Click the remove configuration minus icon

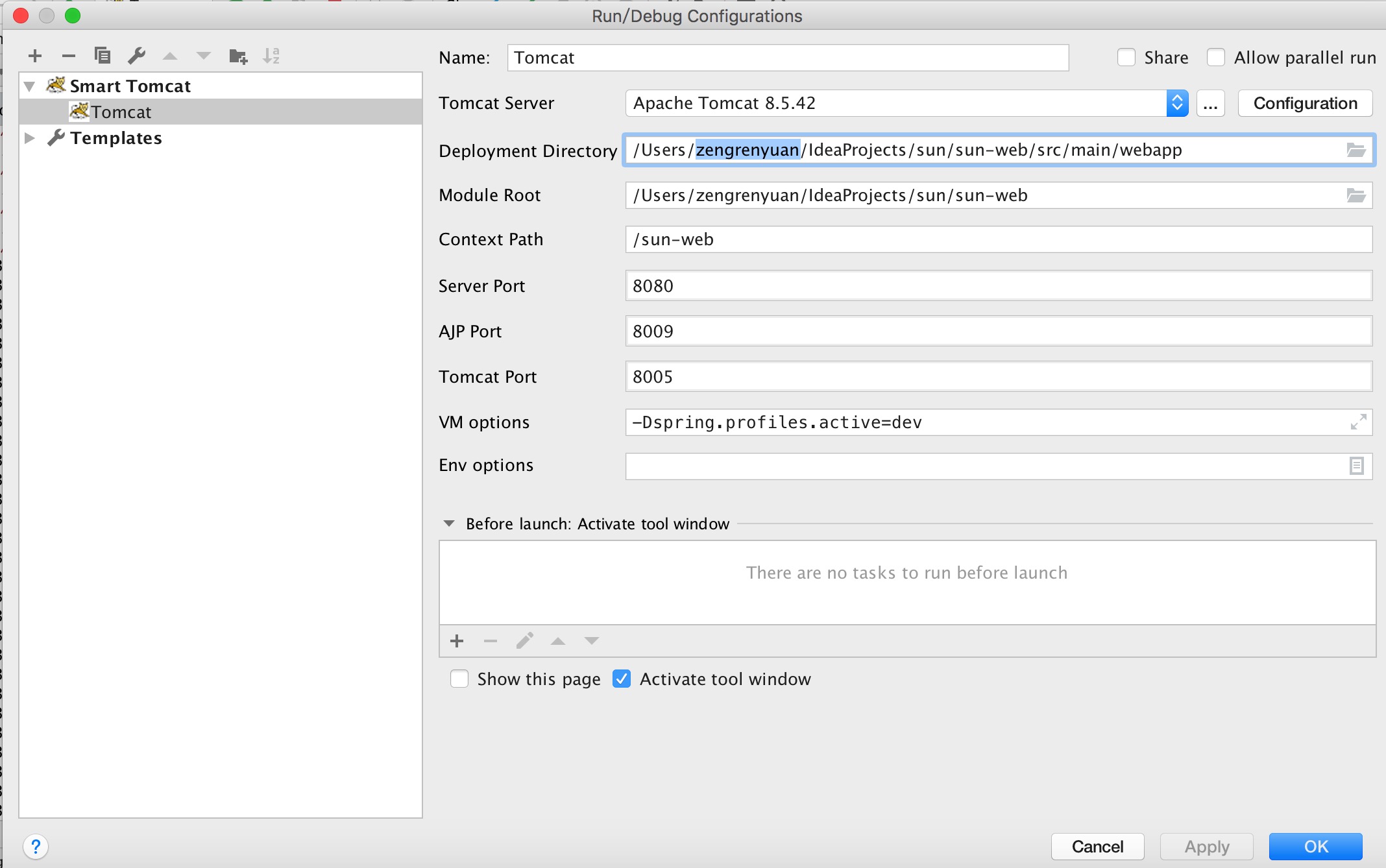[69, 56]
